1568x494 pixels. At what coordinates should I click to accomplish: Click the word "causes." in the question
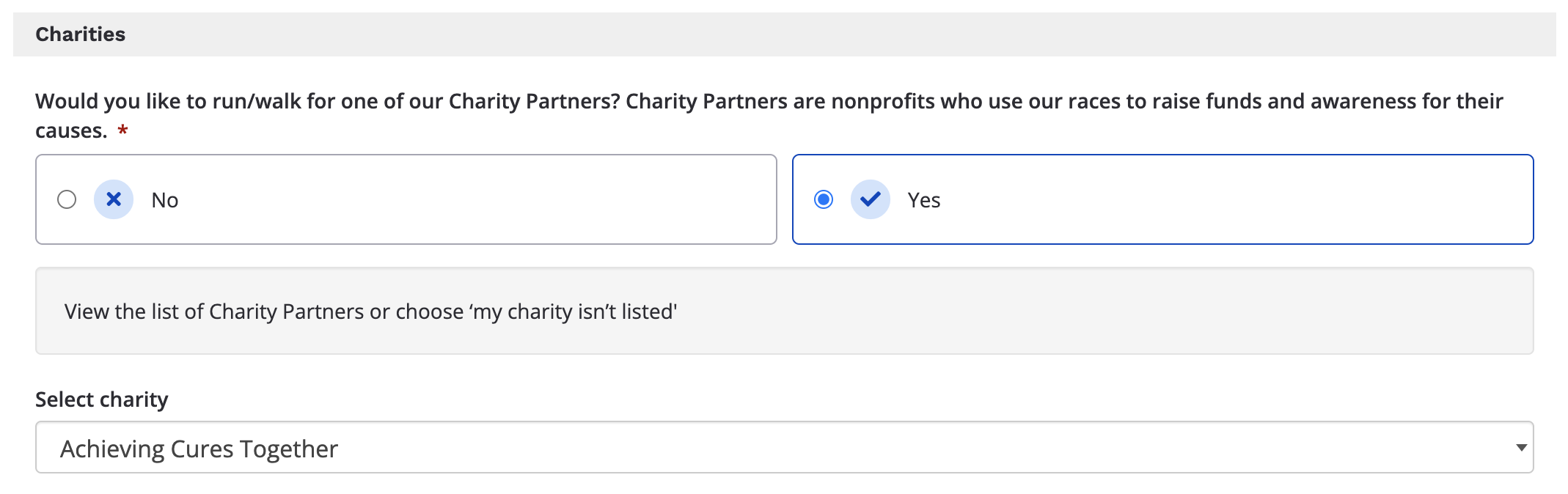click(x=71, y=130)
